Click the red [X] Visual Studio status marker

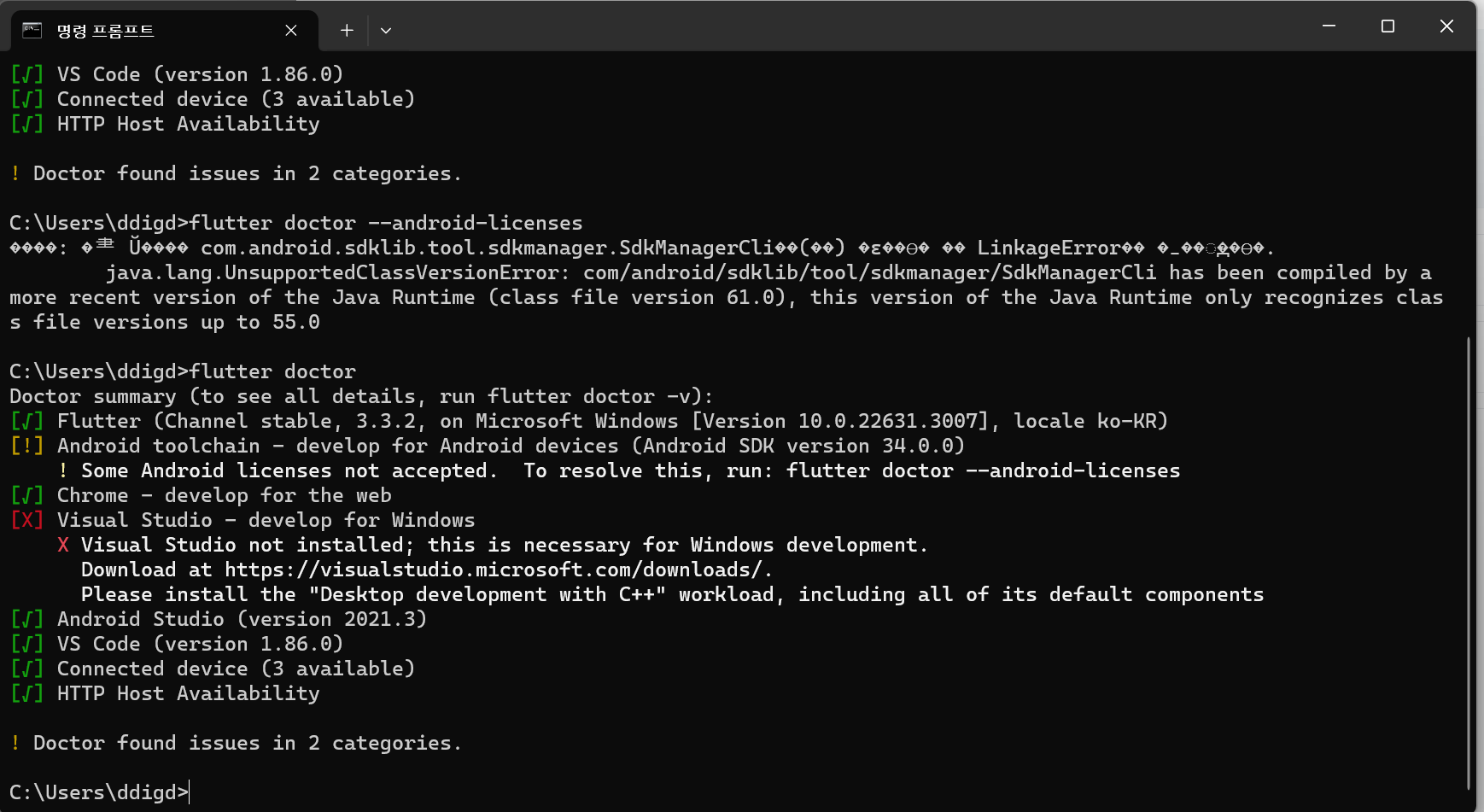[27, 520]
